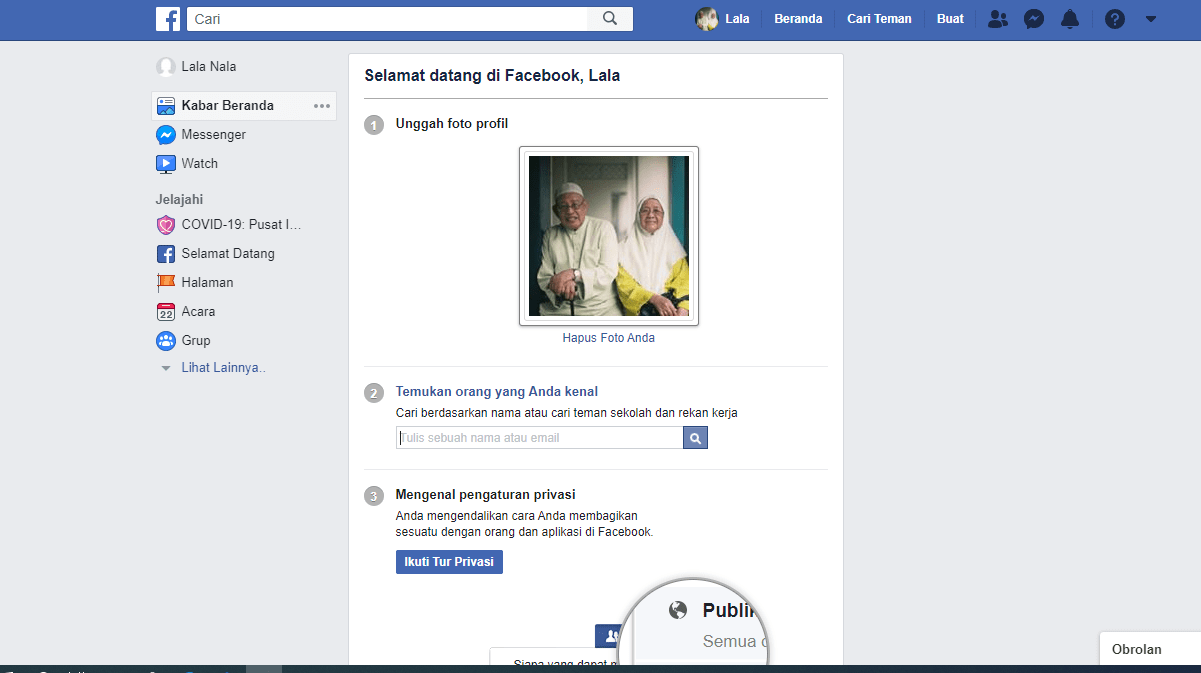1201x673 pixels.
Task: Click the Hapus Foto Anda link
Action: pos(608,338)
